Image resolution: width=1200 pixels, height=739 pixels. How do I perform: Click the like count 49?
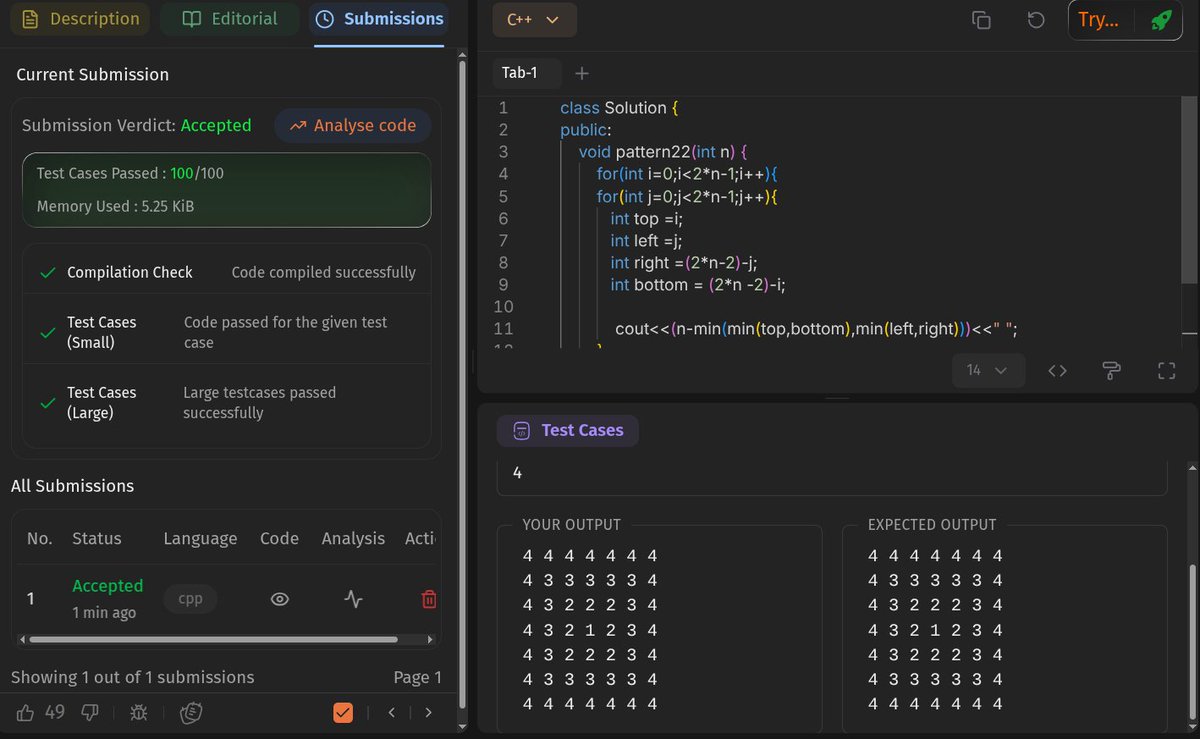(x=55, y=712)
